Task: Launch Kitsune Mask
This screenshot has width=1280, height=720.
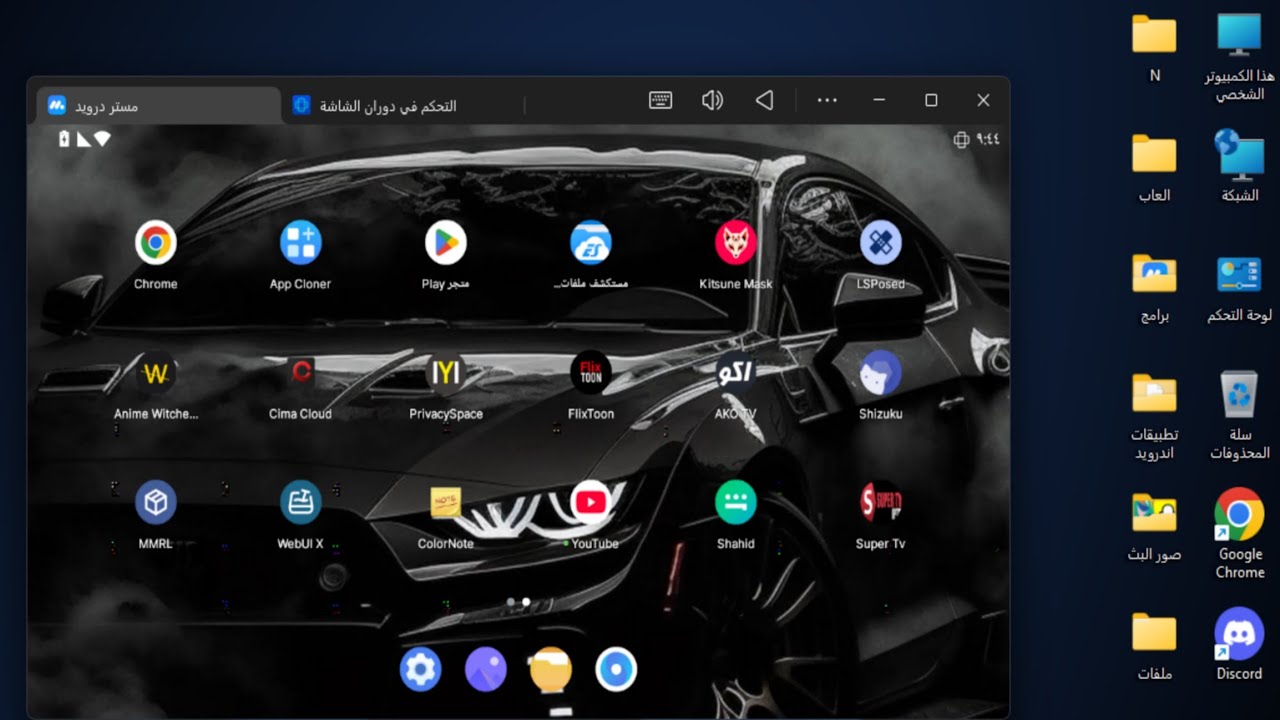Action: point(736,243)
